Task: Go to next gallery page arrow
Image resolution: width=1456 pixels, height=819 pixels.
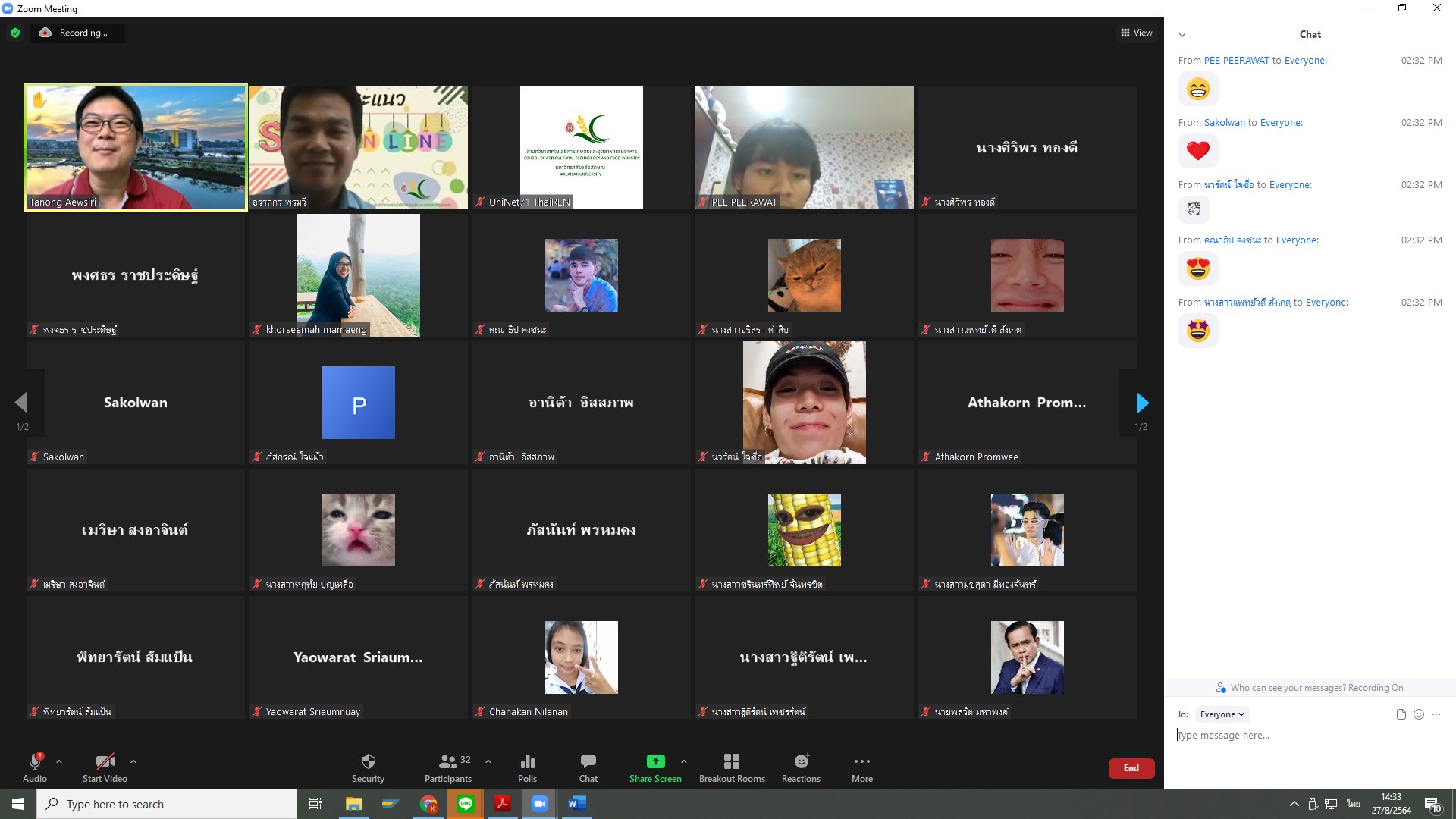Action: click(1142, 403)
